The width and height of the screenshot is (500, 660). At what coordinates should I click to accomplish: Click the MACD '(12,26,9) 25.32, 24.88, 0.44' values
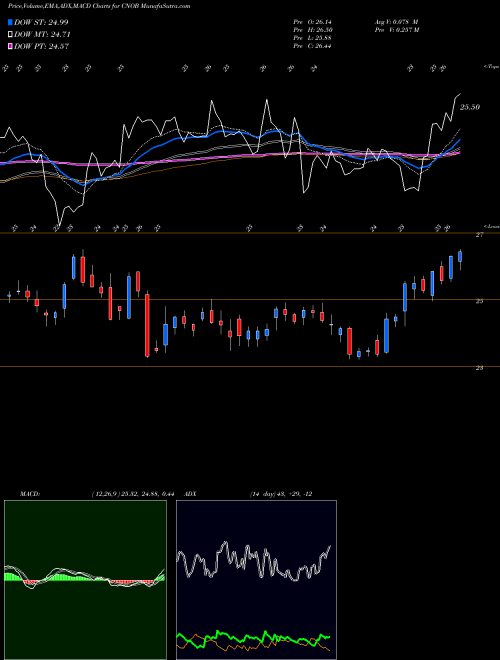pyautogui.click(x=133, y=494)
